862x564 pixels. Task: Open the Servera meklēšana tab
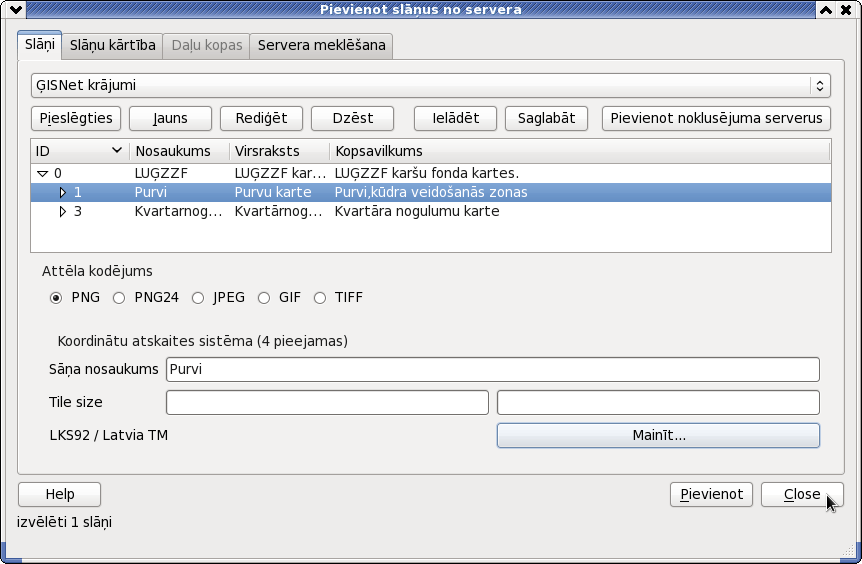tap(322, 46)
